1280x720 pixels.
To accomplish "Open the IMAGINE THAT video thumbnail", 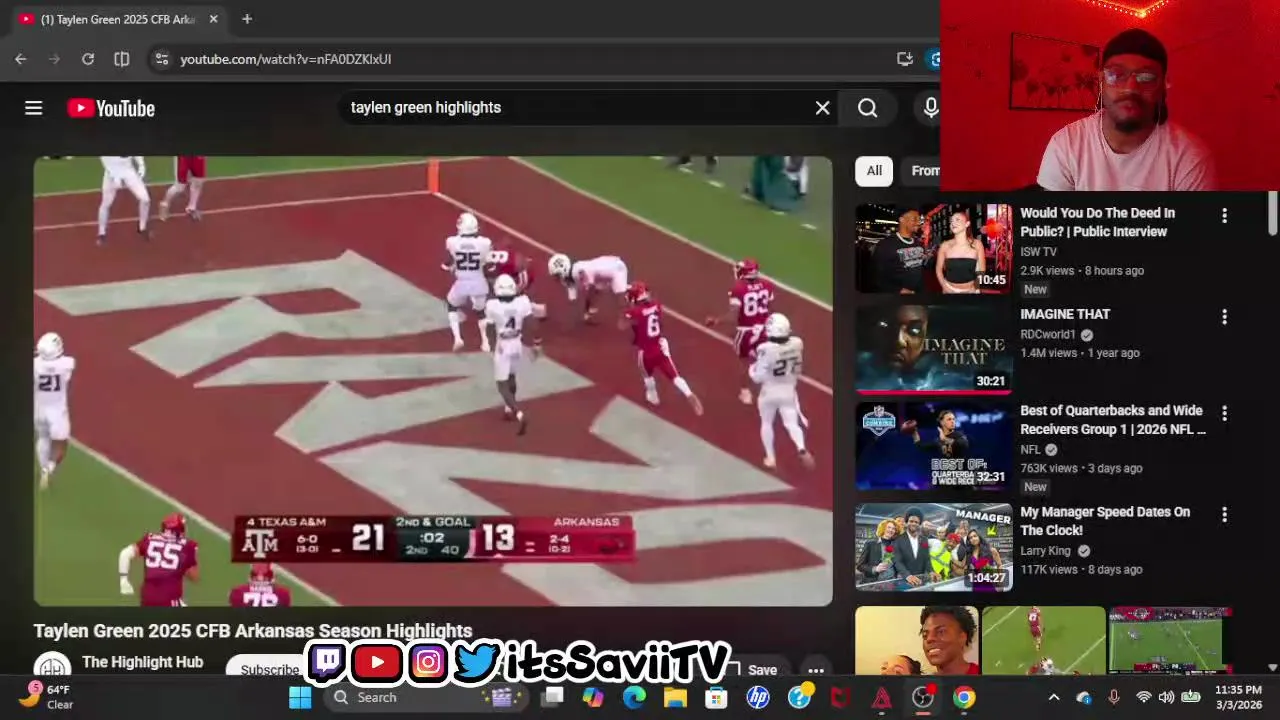I will 933,349.
